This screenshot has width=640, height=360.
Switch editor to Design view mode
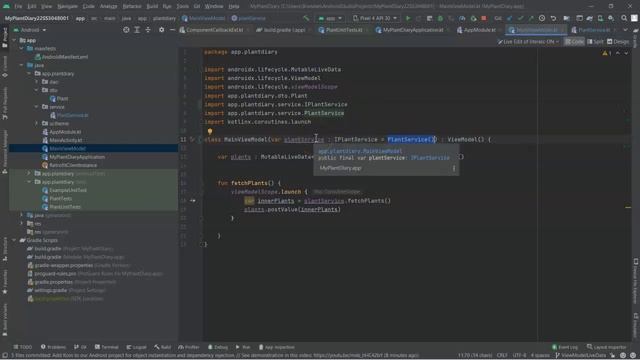coord(618,42)
